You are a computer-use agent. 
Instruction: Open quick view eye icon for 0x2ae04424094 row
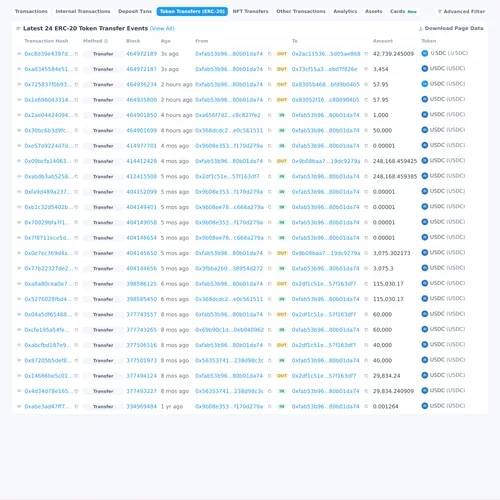pyautogui.click(x=19, y=115)
